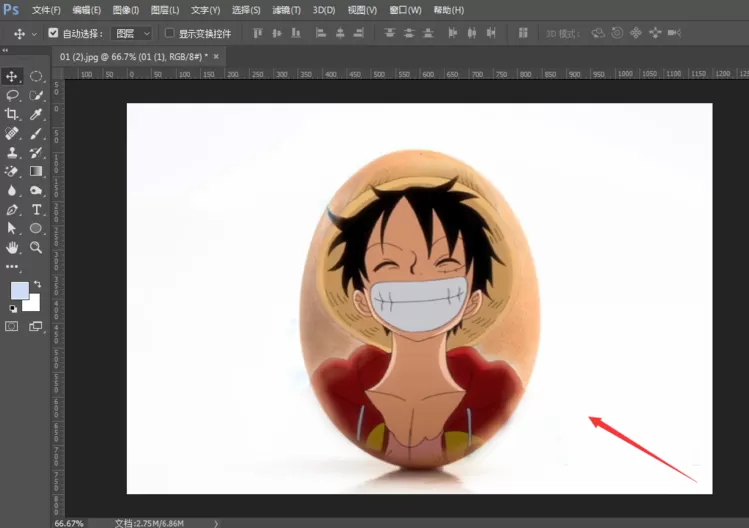Select the Clone Stamp tool
This screenshot has width=749, height=528.
point(12,152)
